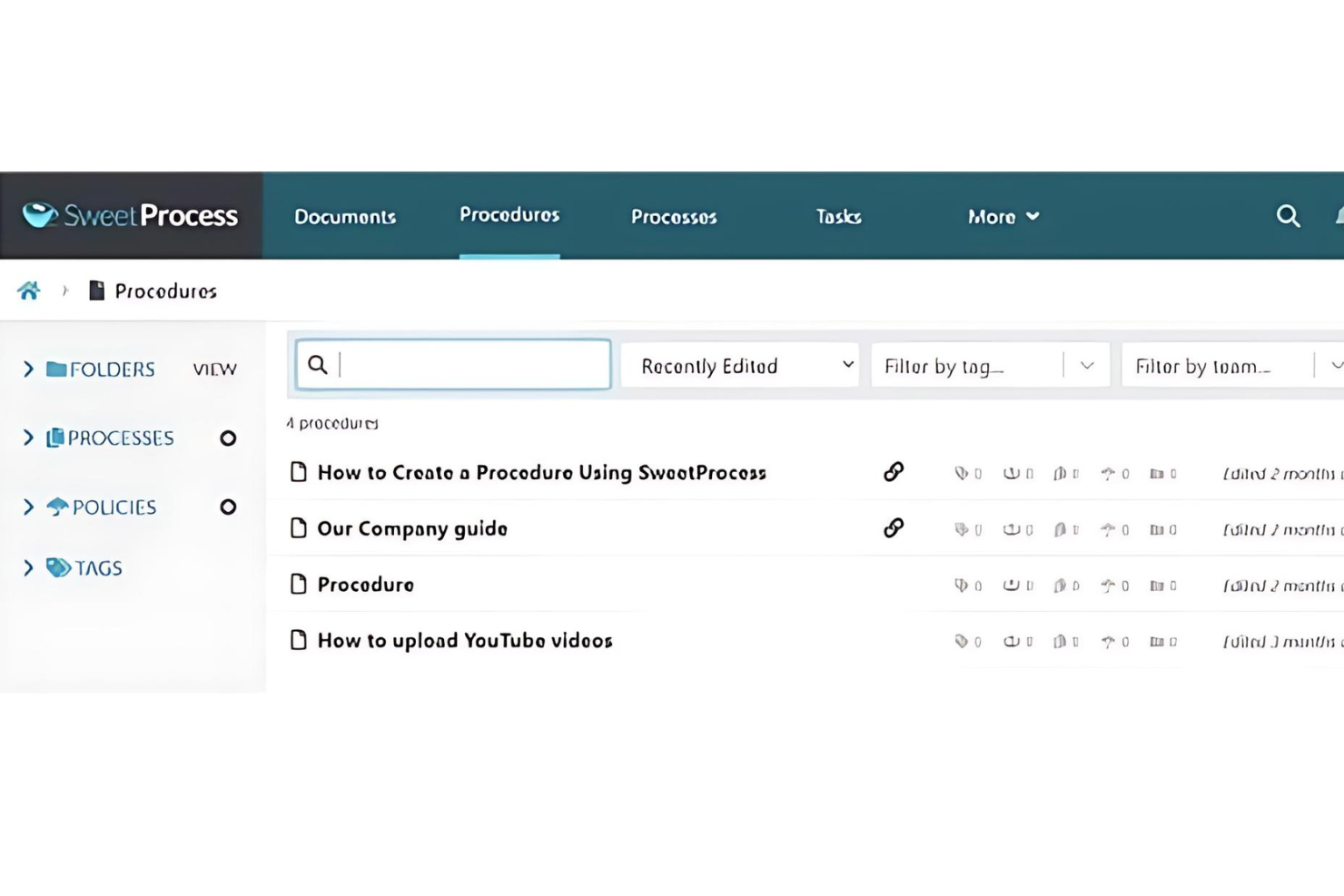Open the procedure titled Our Company guide

(x=411, y=527)
